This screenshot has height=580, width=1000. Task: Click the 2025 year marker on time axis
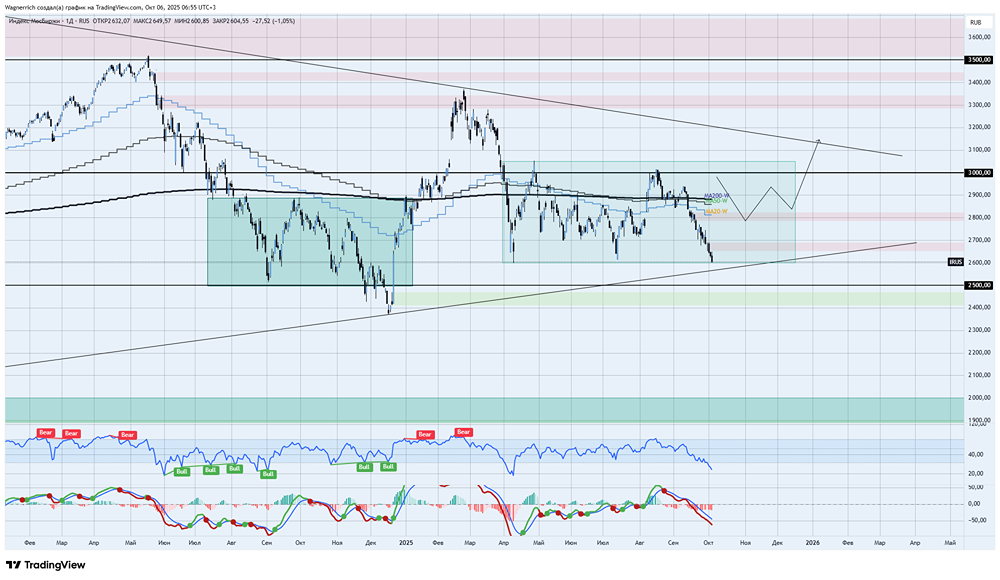pyautogui.click(x=406, y=543)
